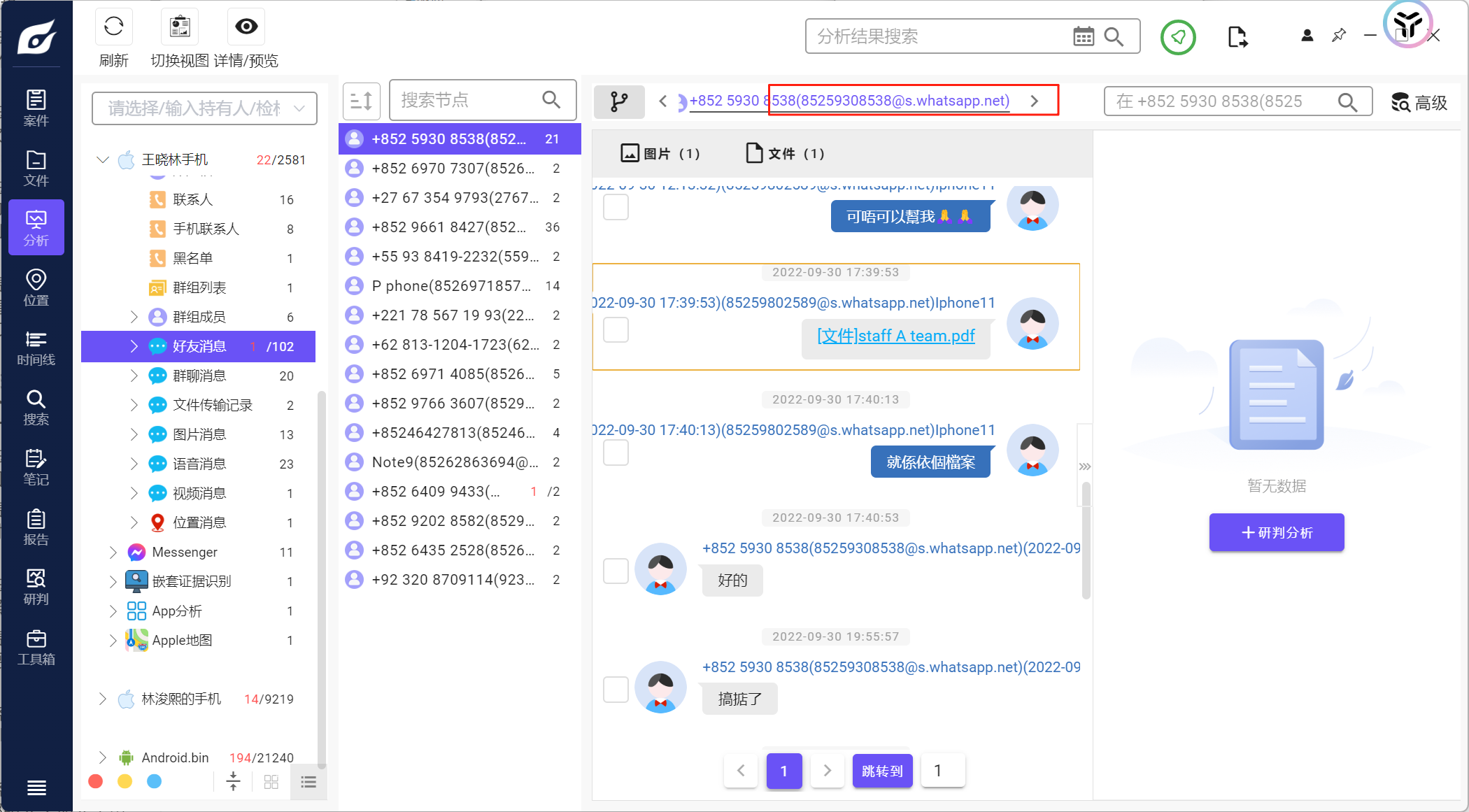Check the box beside staff A team.pdf

click(616, 329)
